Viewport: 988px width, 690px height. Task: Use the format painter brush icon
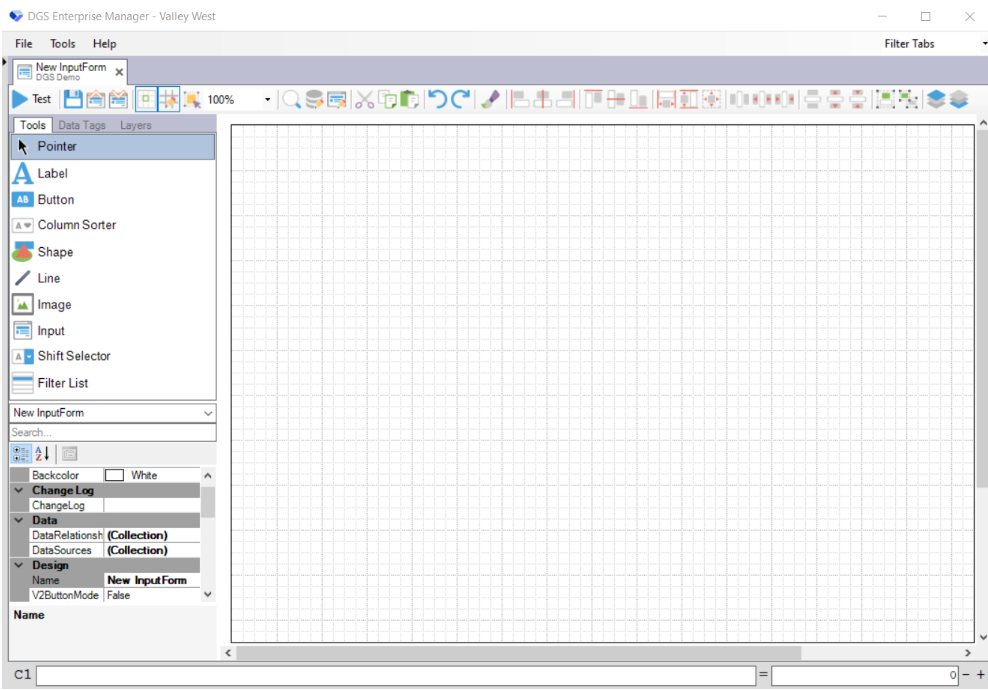coord(490,99)
